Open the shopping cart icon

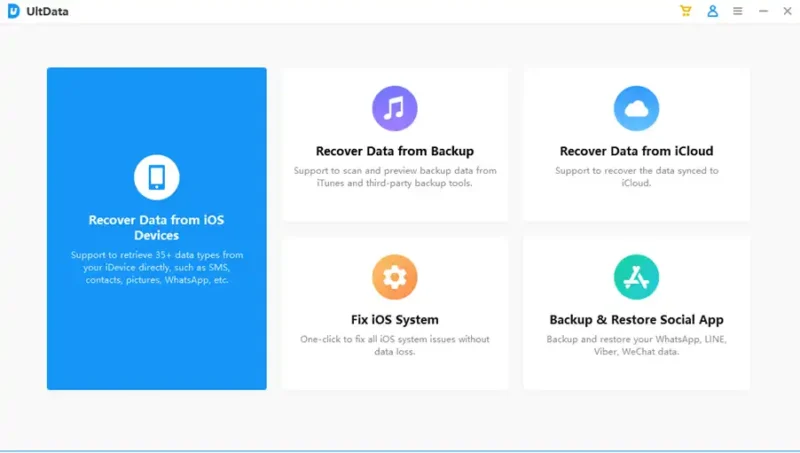coord(686,11)
